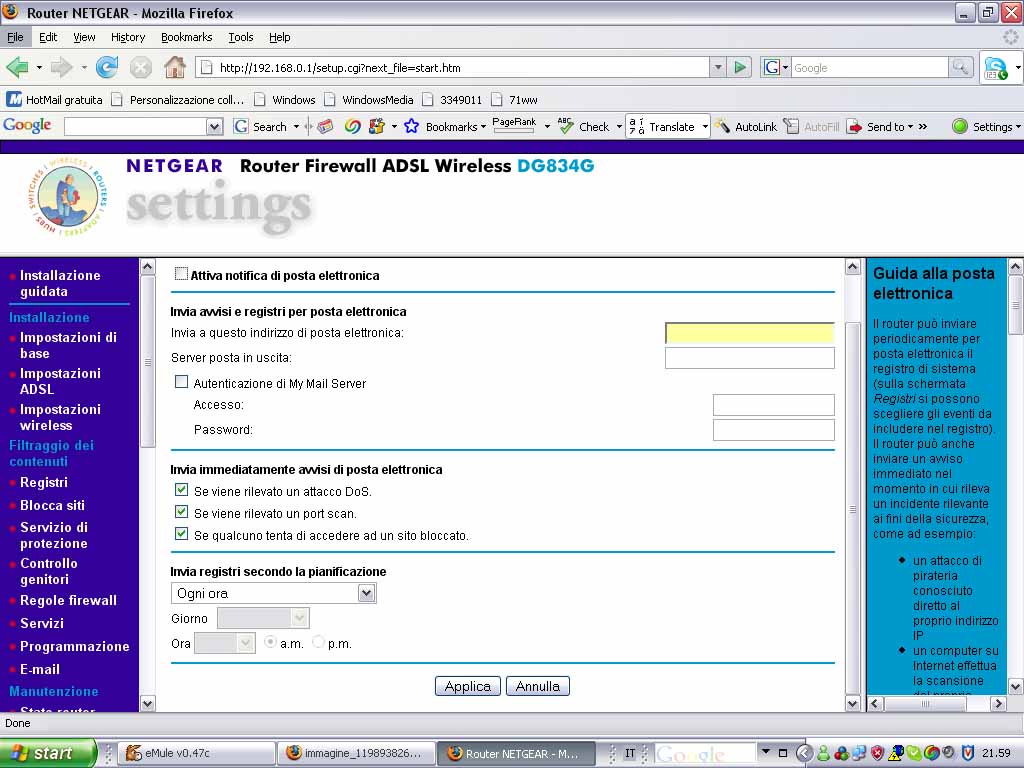The image size is (1024, 768).
Task: Click the Bookmarks star icon in Google toolbar
Action: (411, 126)
